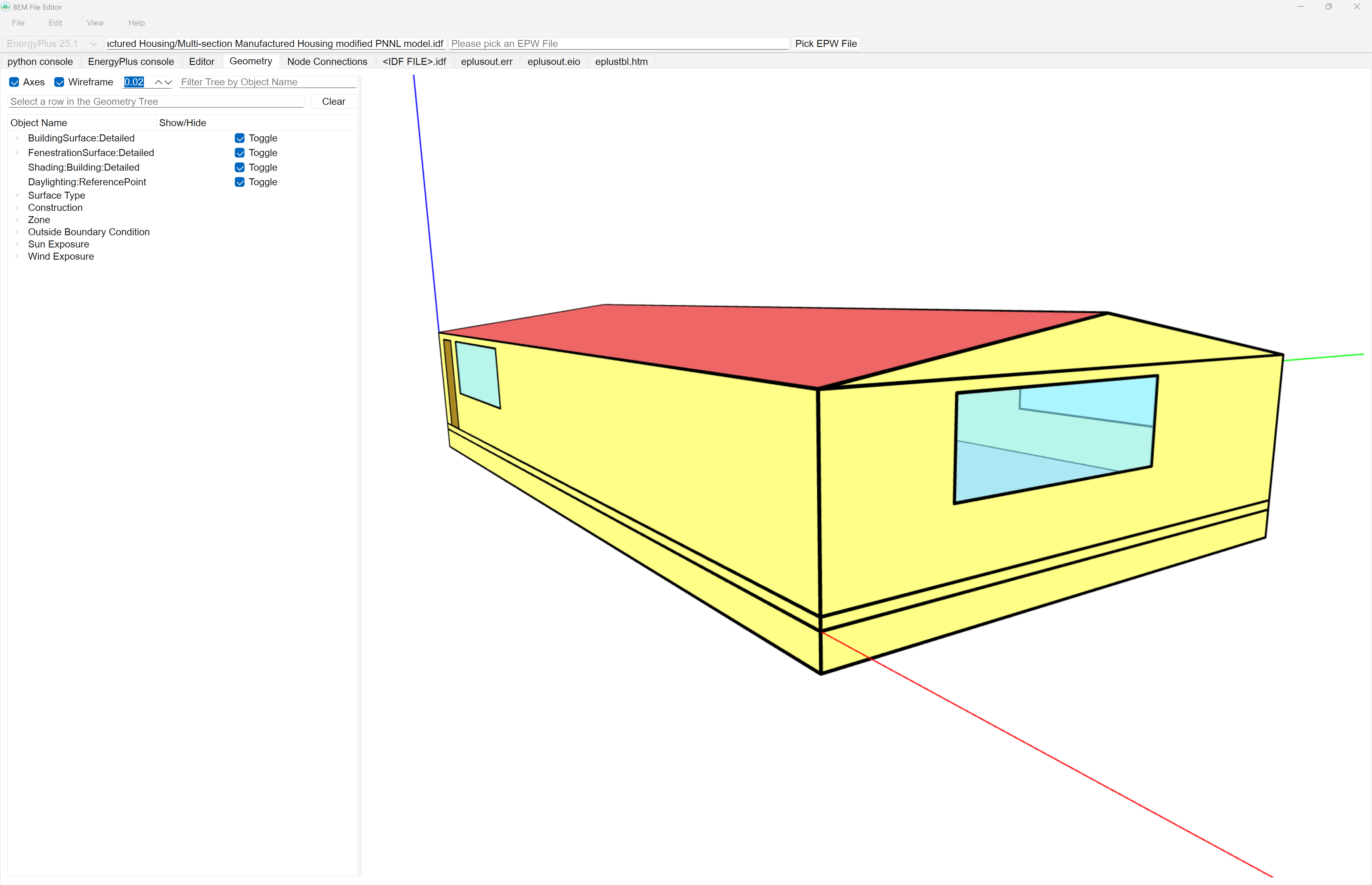Open the File menu

click(x=18, y=23)
